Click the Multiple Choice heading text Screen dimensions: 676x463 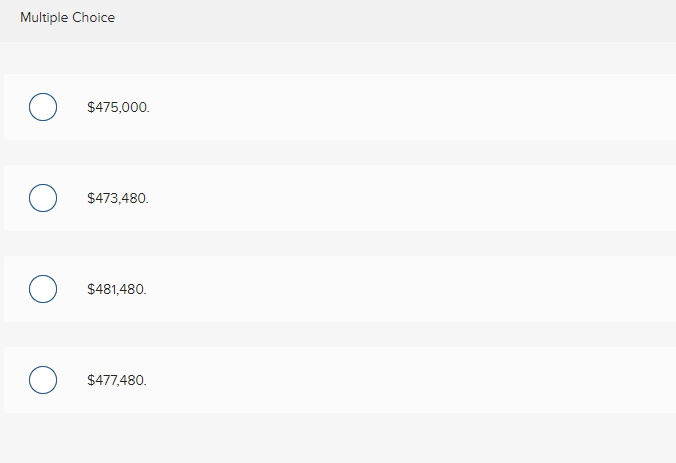click(67, 18)
